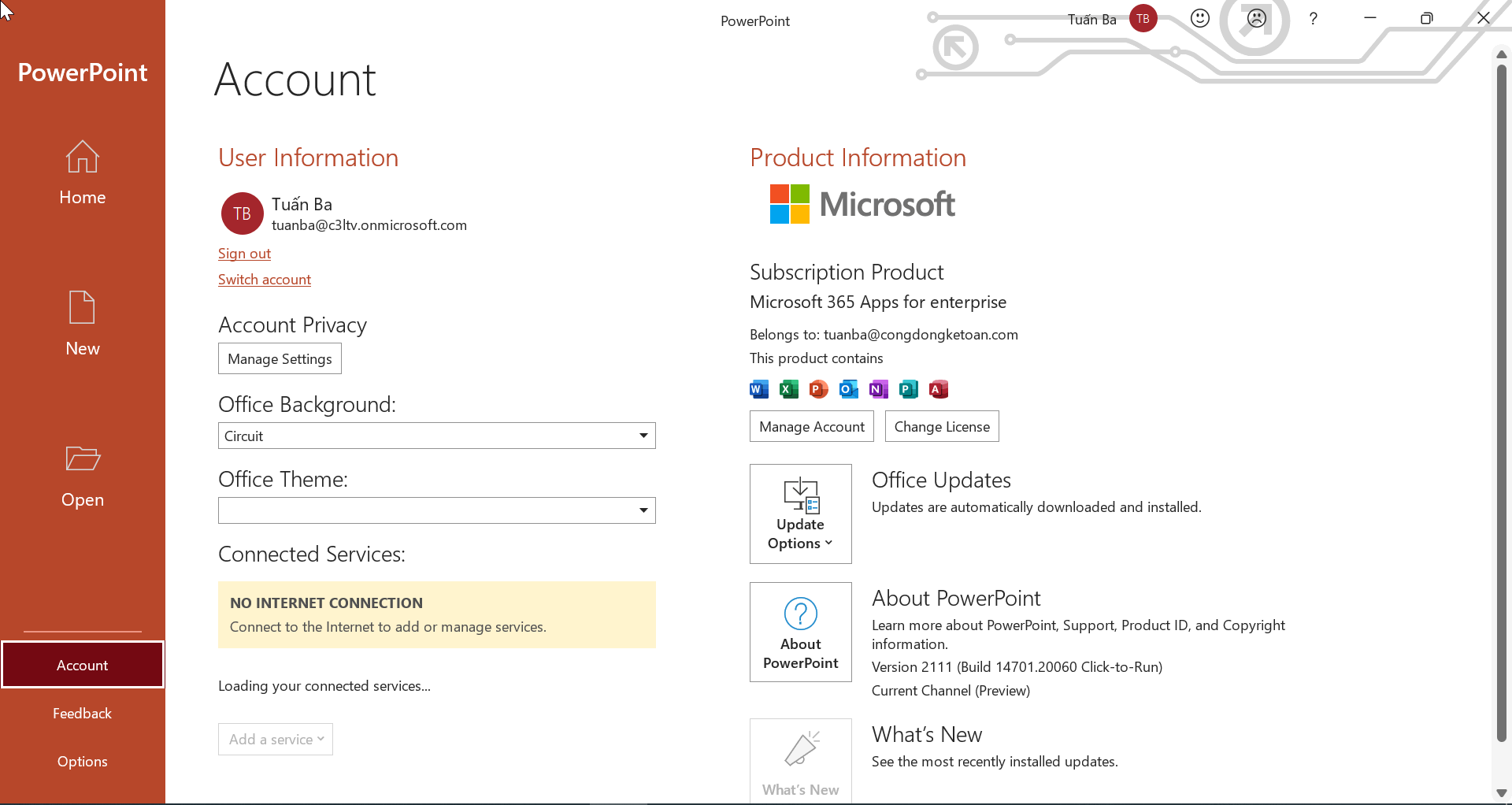Click the scrollbar down arrow
1512x805 pixels.
(1501, 793)
